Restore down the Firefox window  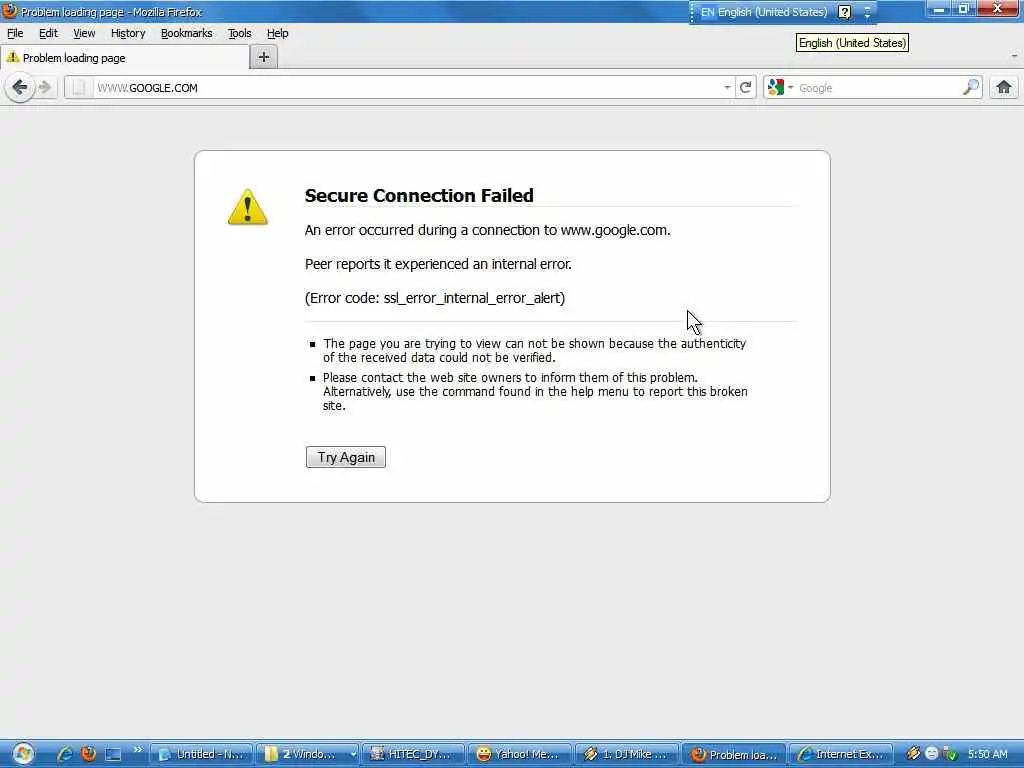(964, 9)
